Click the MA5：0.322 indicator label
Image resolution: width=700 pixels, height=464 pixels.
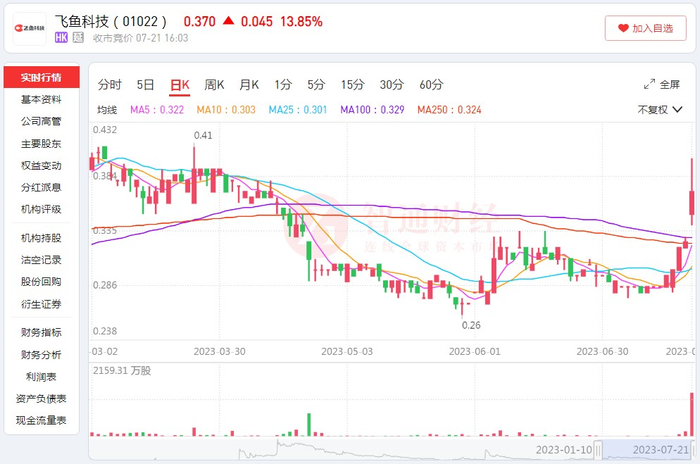pyautogui.click(x=157, y=110)
